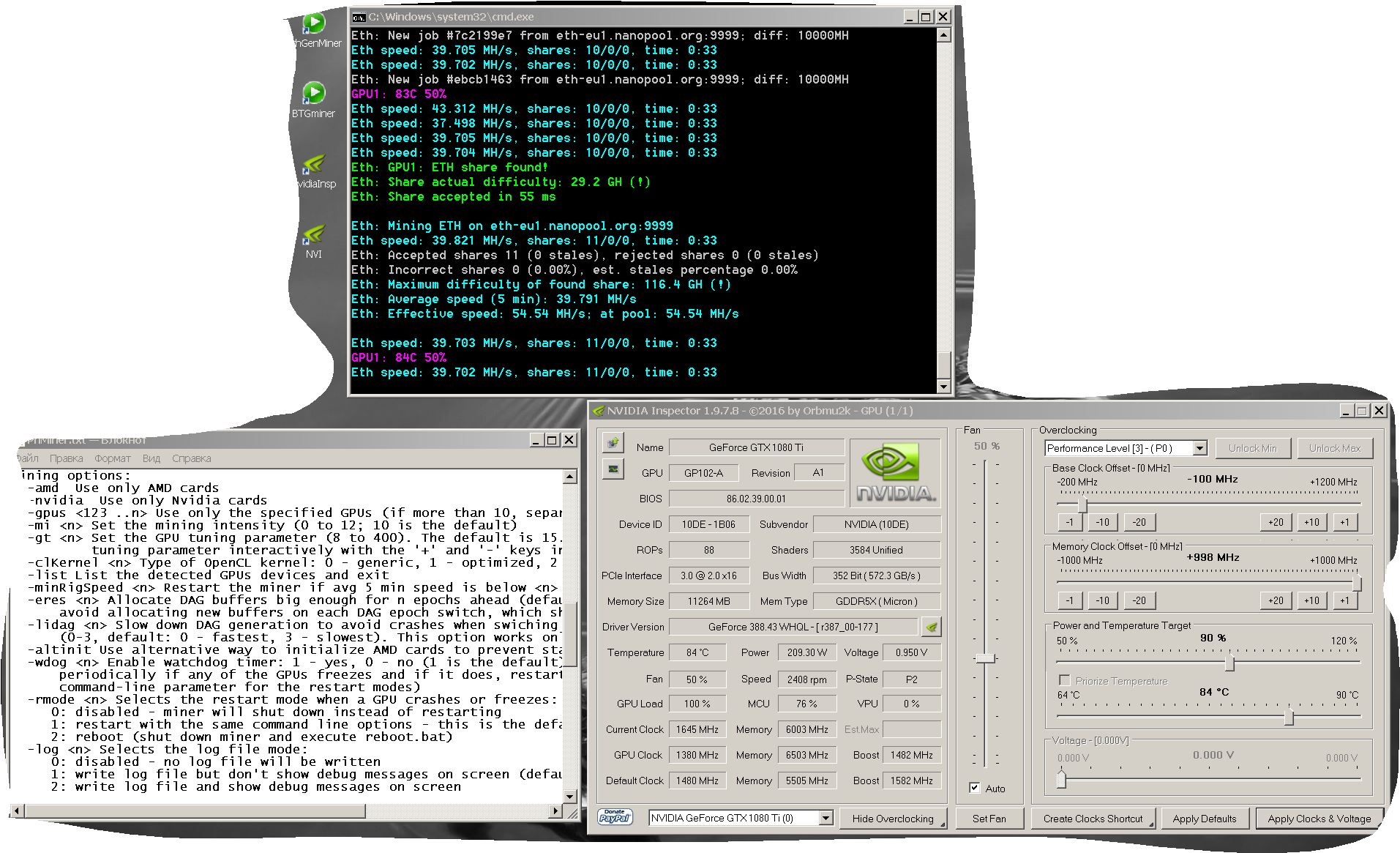This screenshot has height=853, width=1400.
Task: Open the Вид menu in Notepad
Action: (x=151, y=458)
